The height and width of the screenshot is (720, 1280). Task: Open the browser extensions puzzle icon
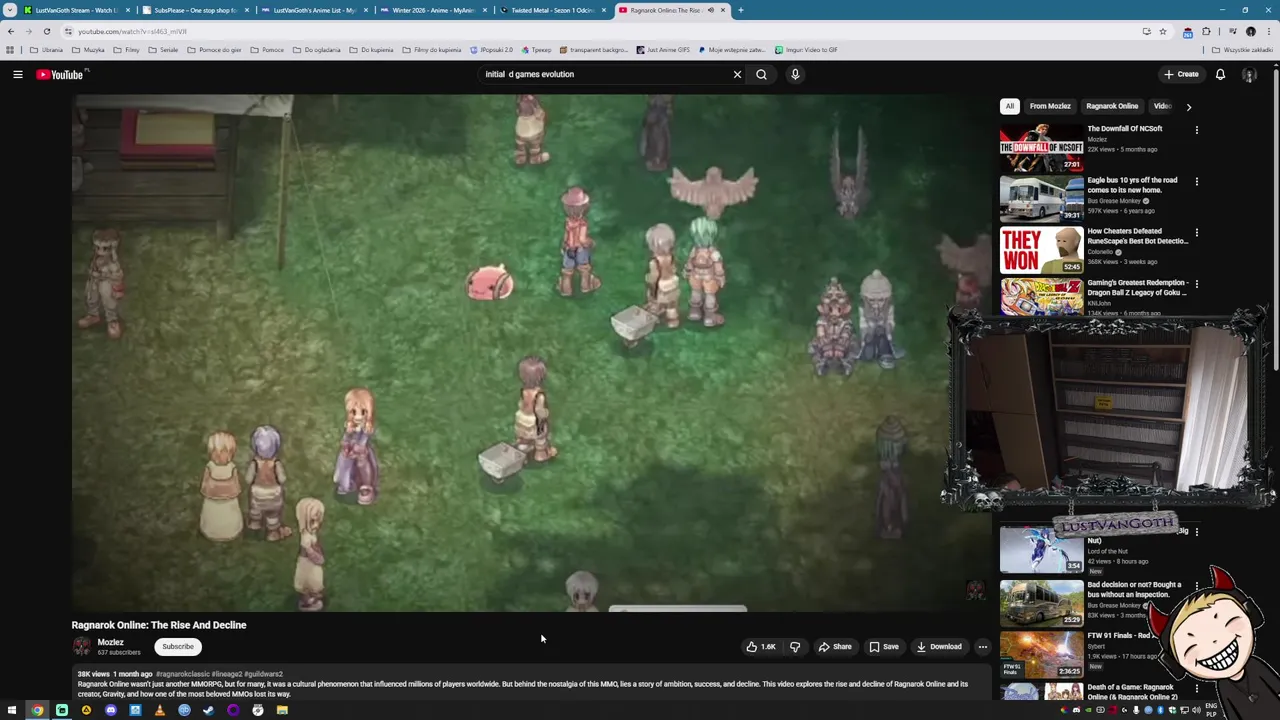[x=1207, y=31]
